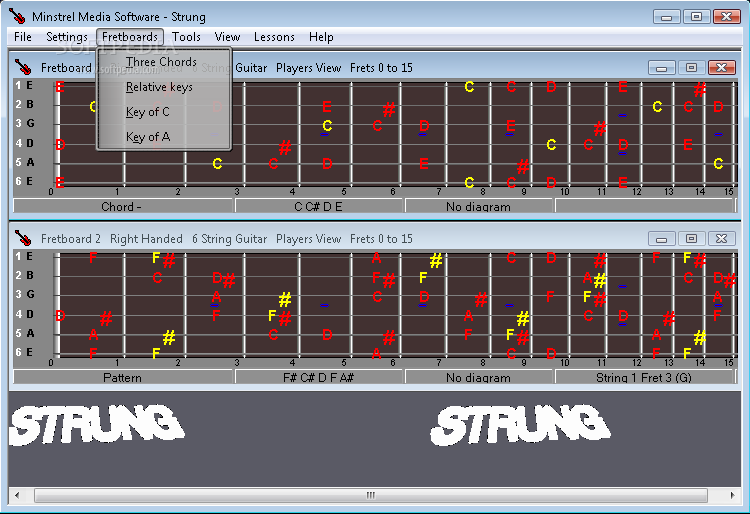Screen dimensions: 750x514
Task: Select Key of C menu entry
Action: pos(148,112)
